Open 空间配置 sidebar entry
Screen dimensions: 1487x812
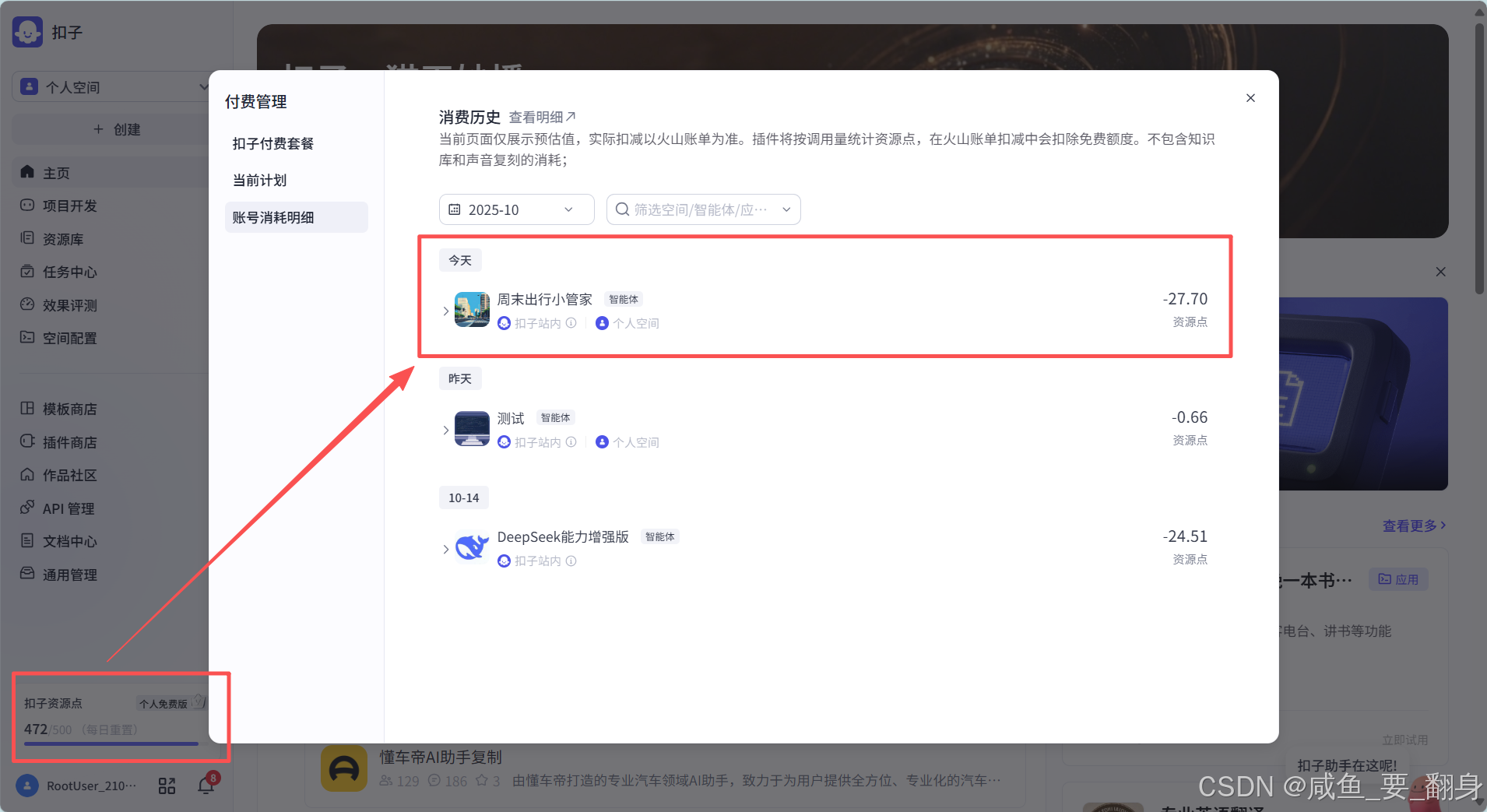click(109, 338)
